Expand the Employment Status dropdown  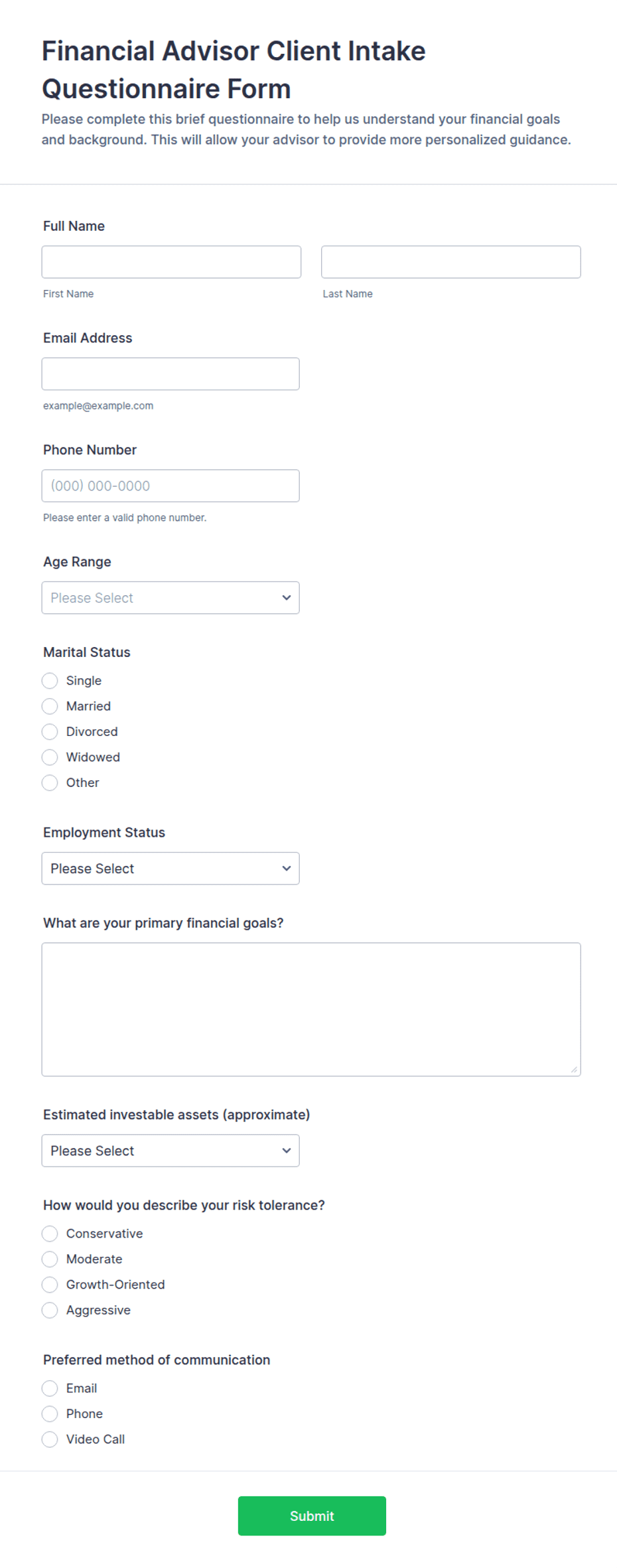(171, 869)
